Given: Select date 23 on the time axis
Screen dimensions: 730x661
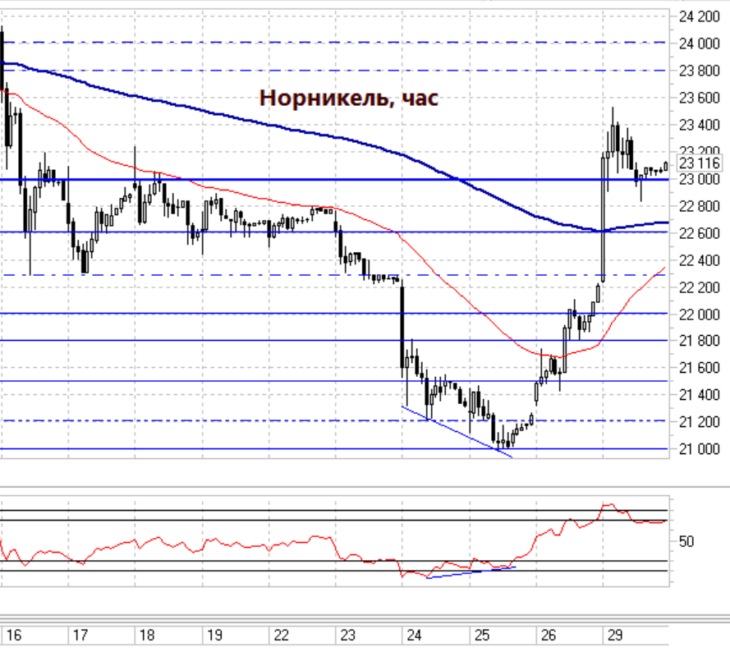Looking at the screenshot, I should point(348,635).
